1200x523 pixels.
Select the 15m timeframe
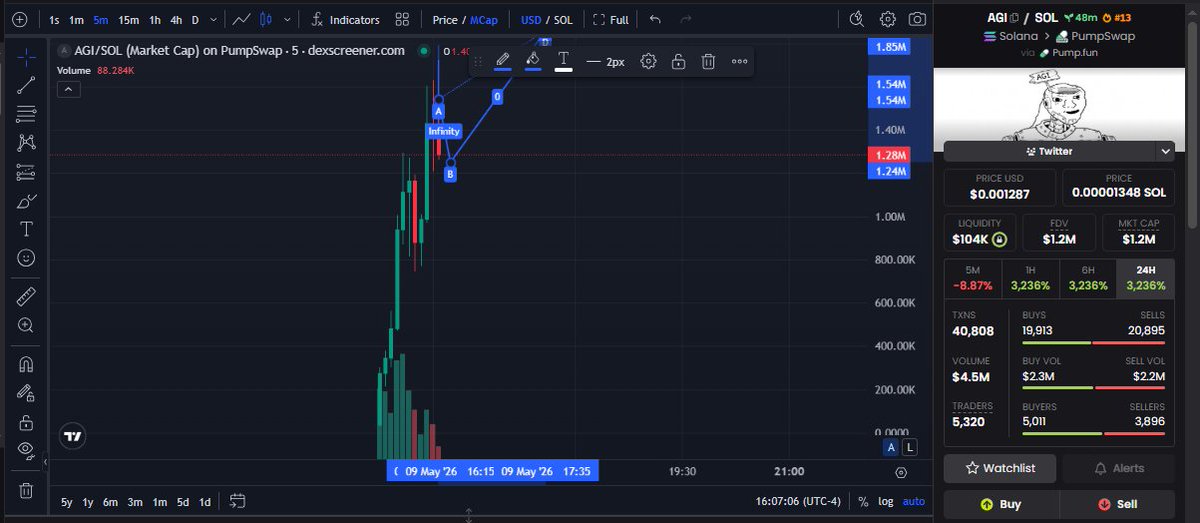pyautogui.click(x=129, y=20)
